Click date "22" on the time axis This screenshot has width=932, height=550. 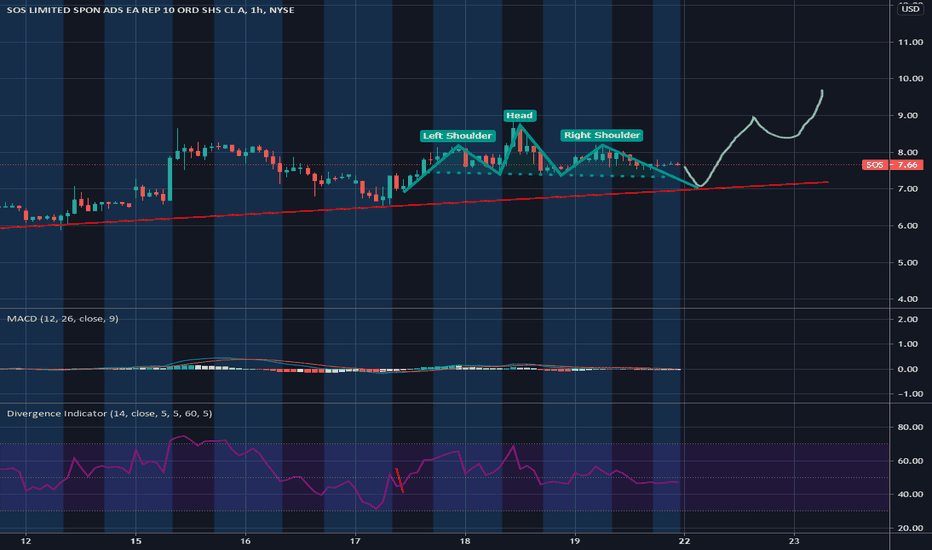[685, 540]
